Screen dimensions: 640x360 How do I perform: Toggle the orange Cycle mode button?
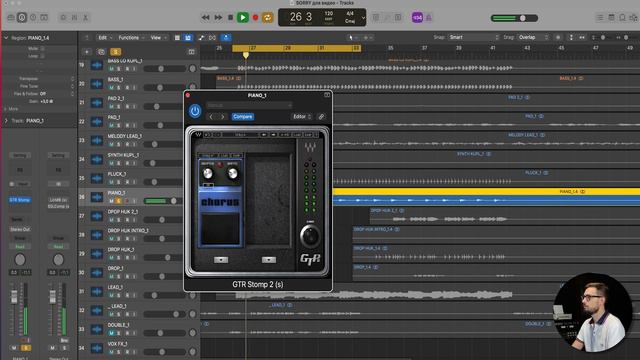(267, 18)
